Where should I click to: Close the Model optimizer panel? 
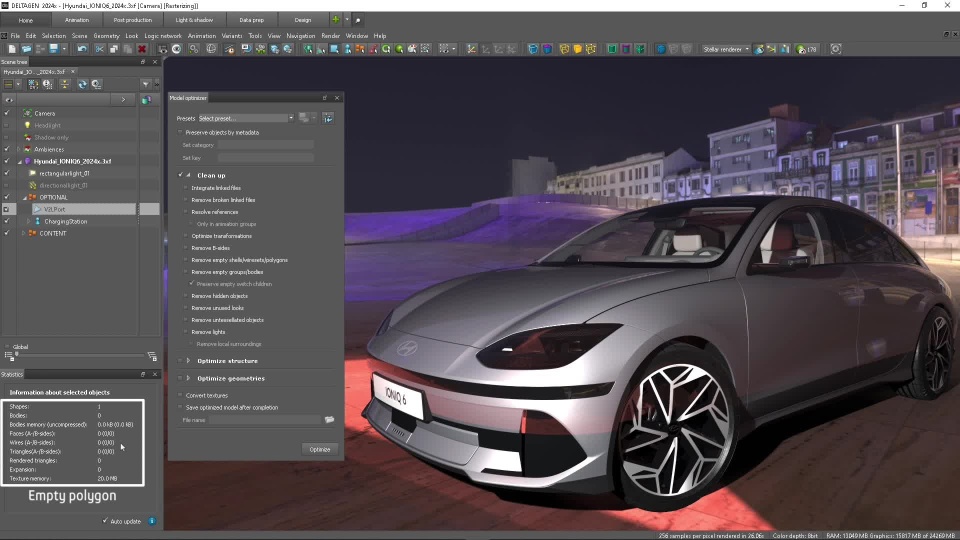click(x=337, y=98)
